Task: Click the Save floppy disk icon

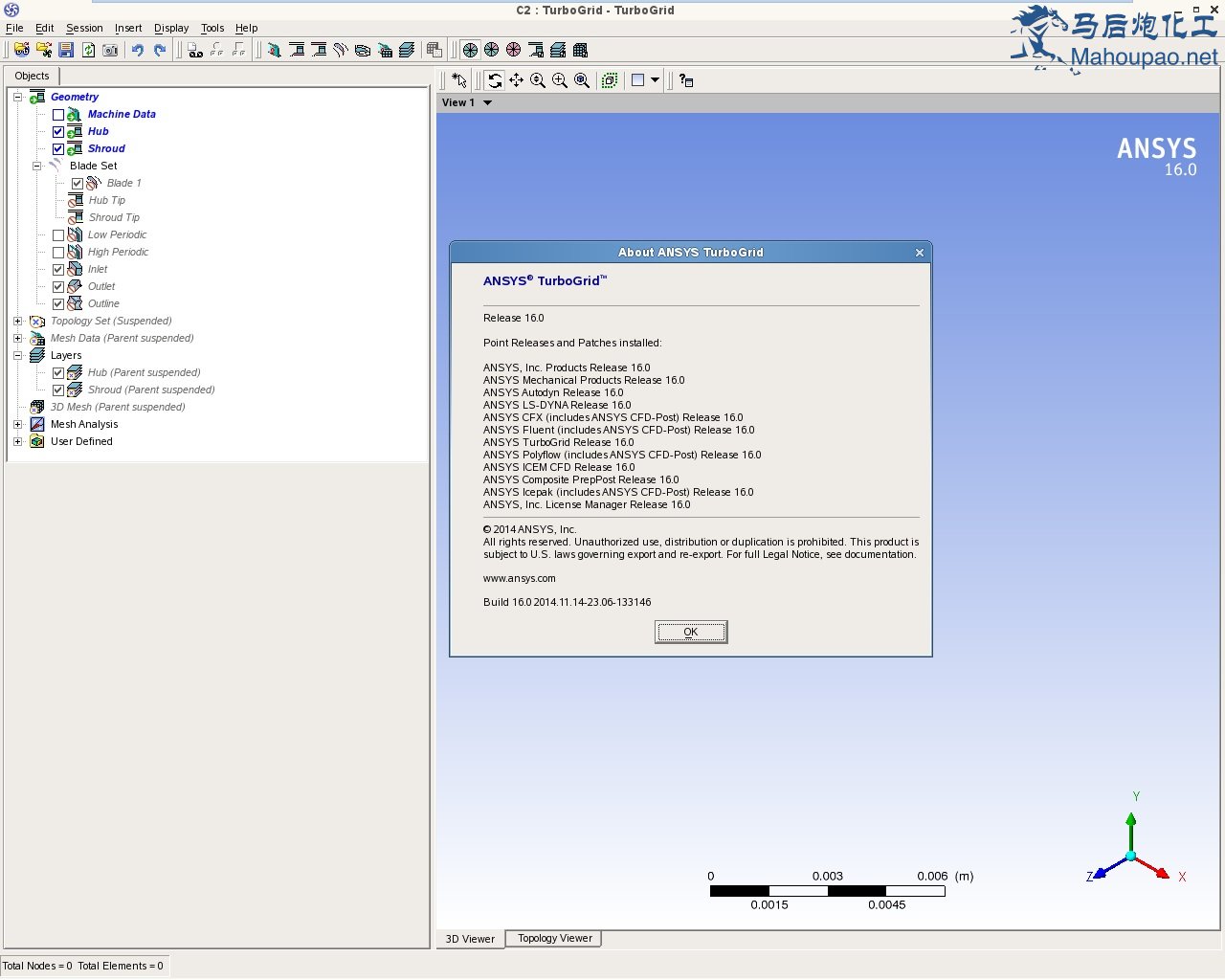Action: tap(66, 50)
